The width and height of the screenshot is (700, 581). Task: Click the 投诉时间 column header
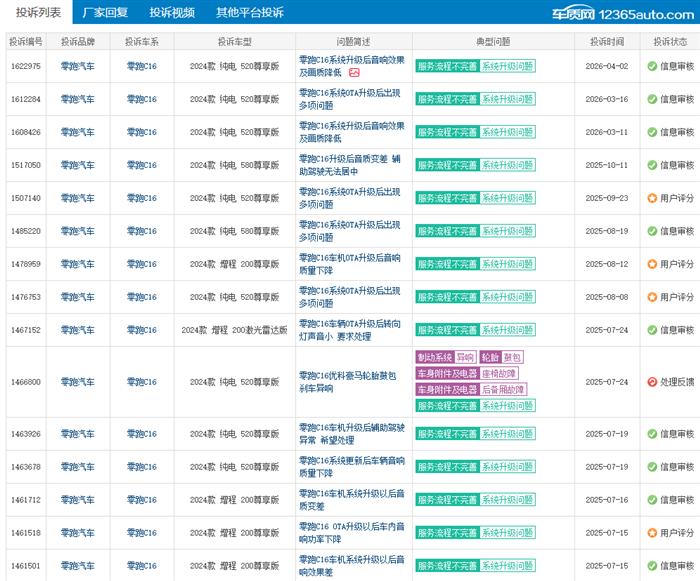[x=607, y=42]
